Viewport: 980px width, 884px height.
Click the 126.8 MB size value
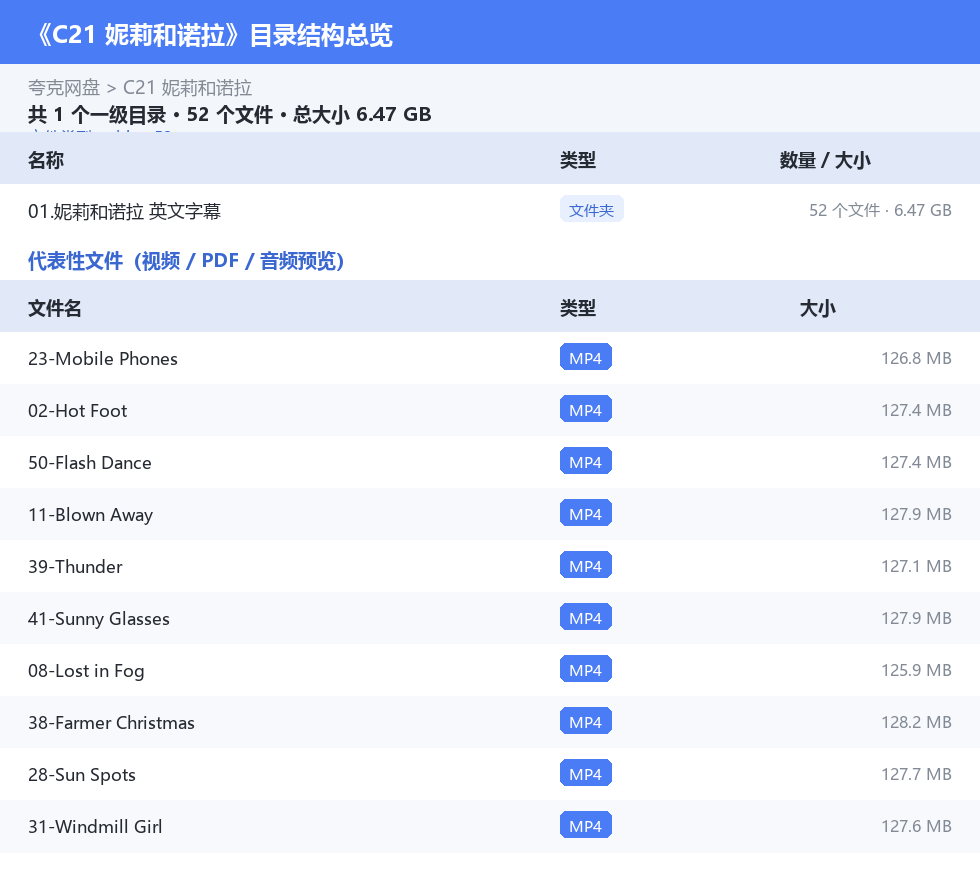click(916, 358)
